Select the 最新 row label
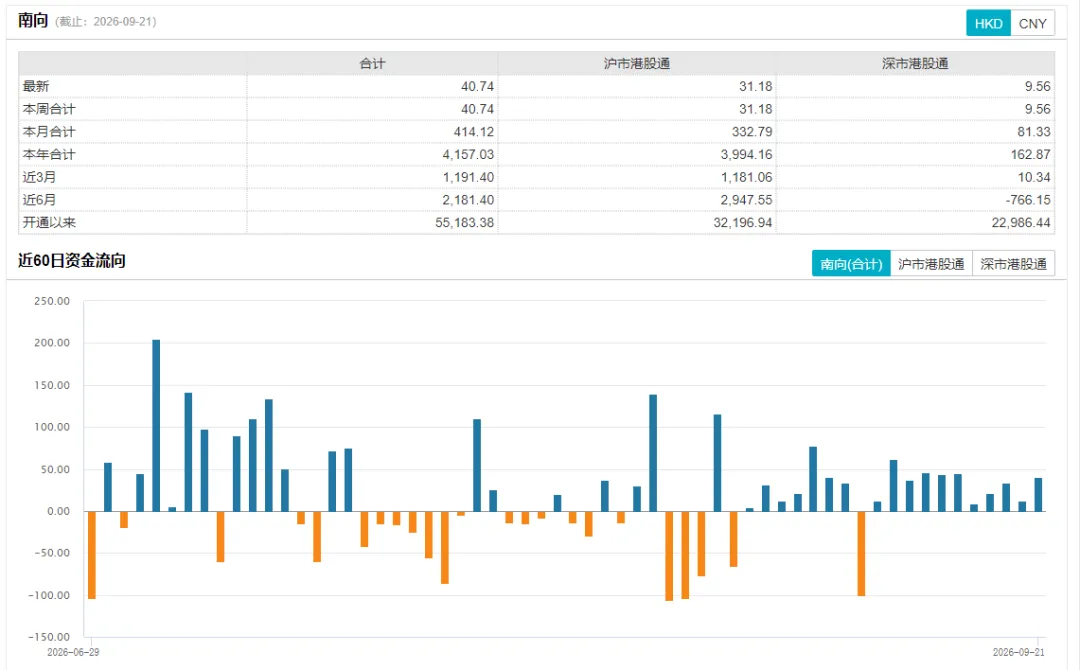 (36, 86)
